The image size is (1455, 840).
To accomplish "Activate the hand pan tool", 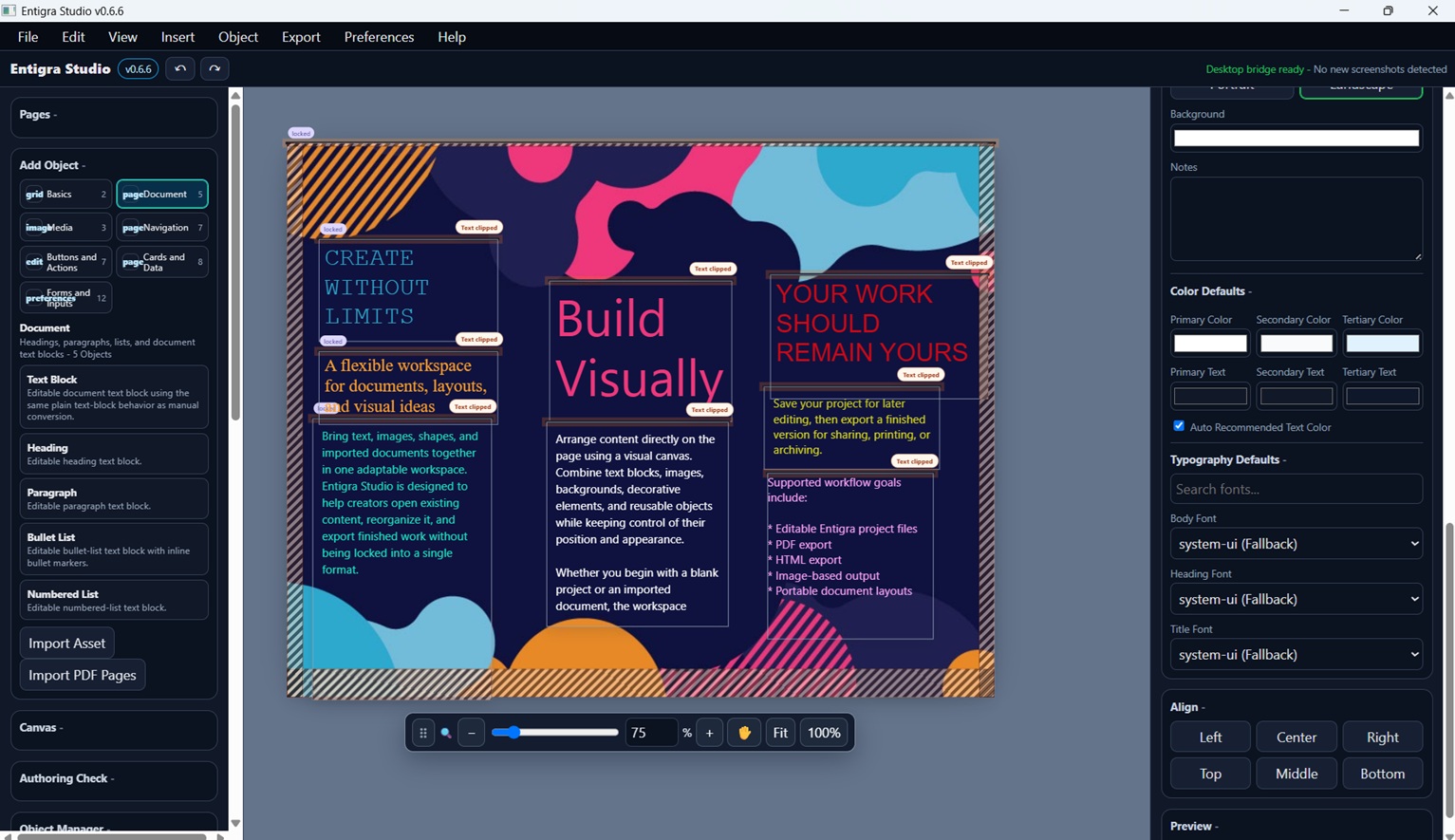I will [x=744, y=733].
